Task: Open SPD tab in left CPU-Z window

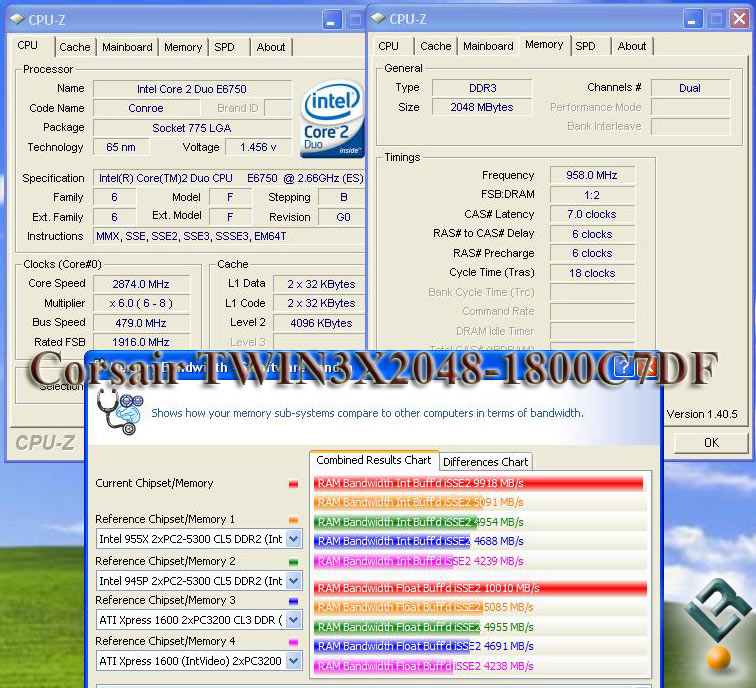Action: [x=225, y=47]
